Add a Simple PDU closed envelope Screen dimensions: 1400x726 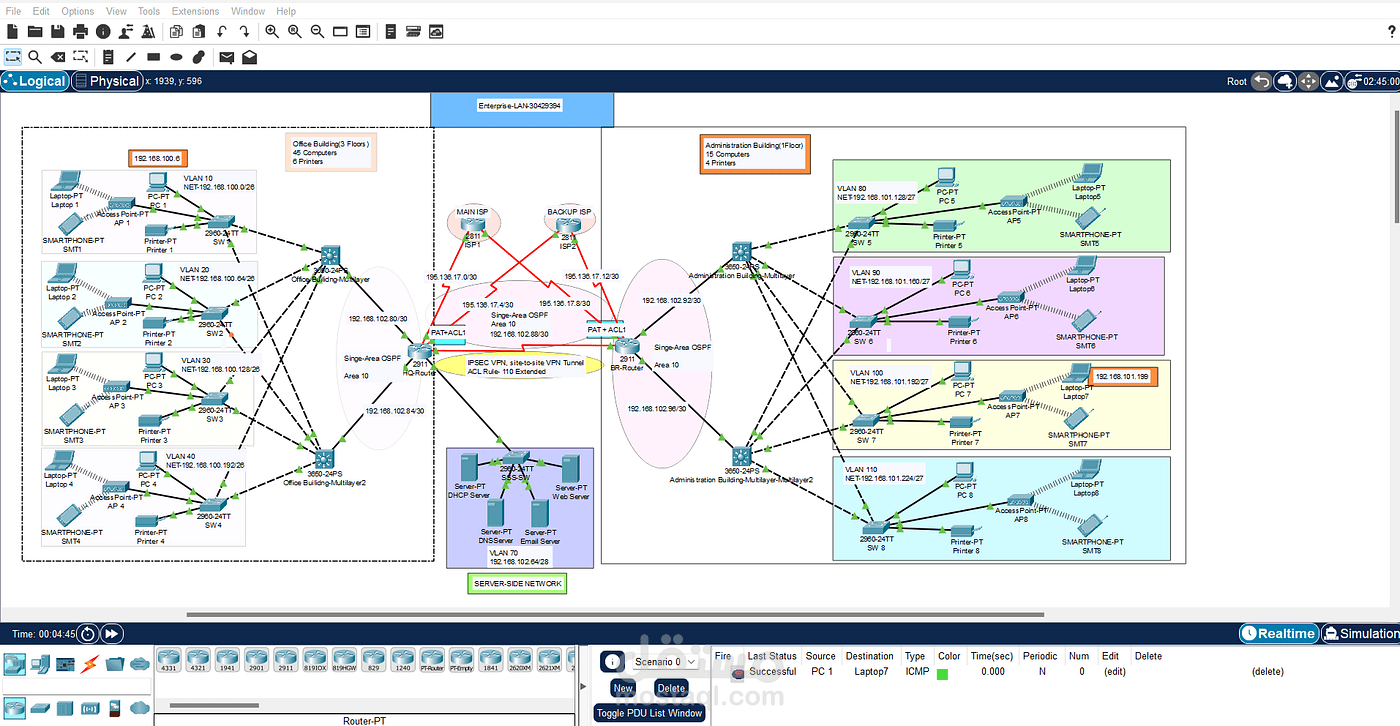coord(226,57)
